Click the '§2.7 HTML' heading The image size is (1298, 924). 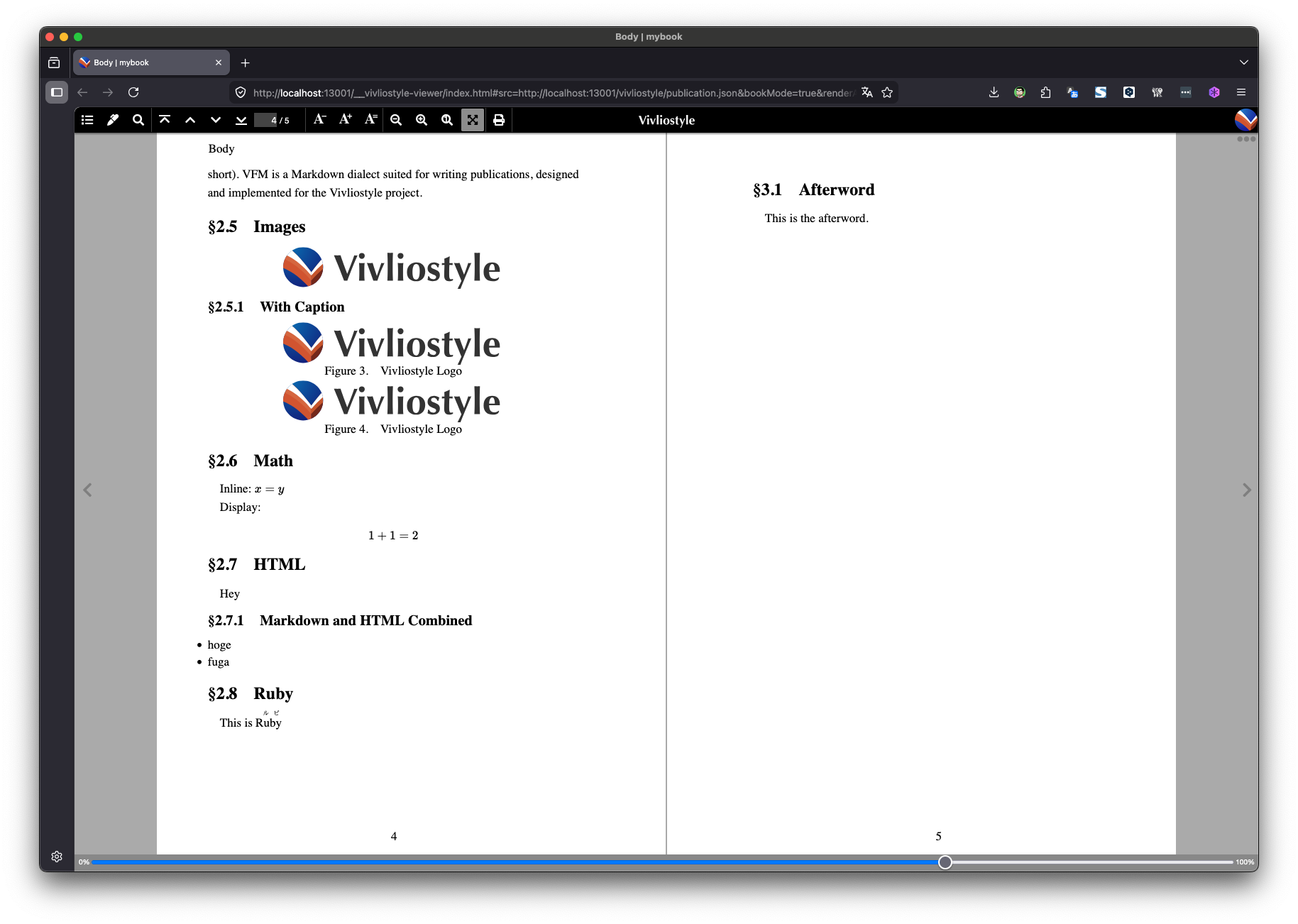[257, 564]
